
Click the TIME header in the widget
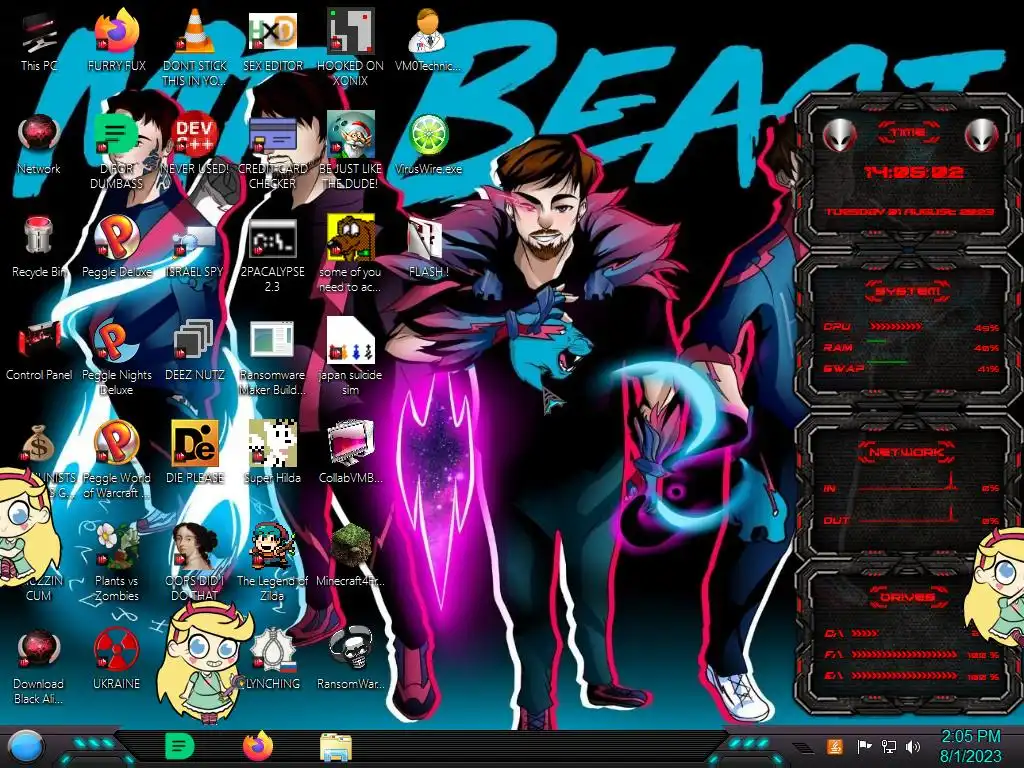(908, 133)
